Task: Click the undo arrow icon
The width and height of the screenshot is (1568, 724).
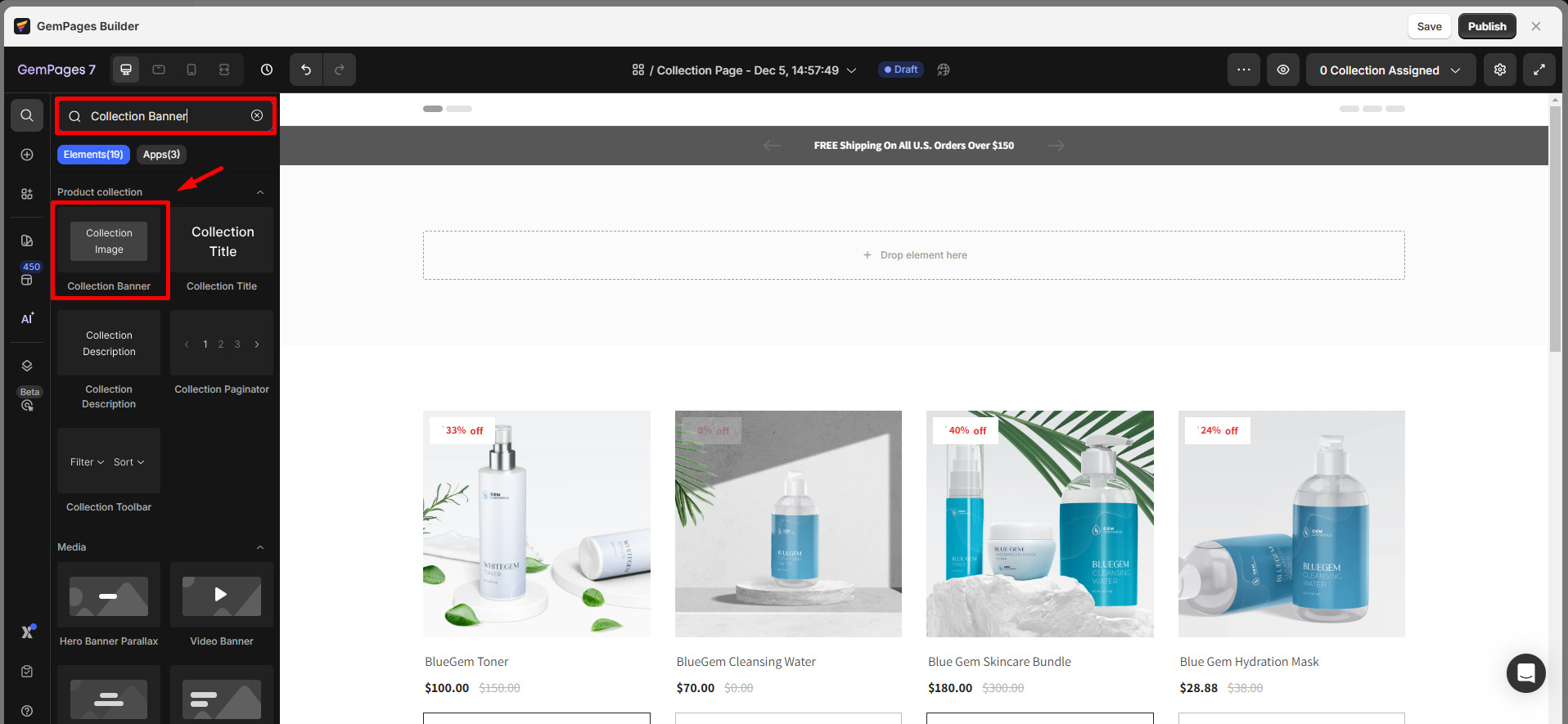Action: tap(306, 70)
